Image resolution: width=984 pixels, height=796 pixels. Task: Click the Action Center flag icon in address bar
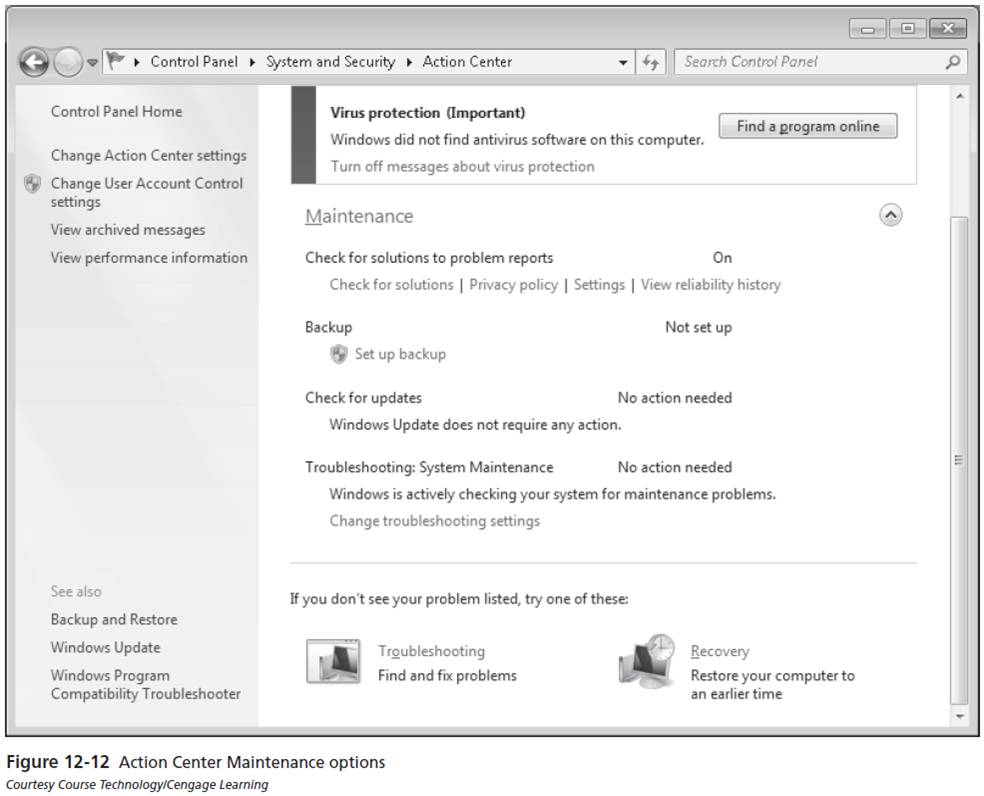[x=115, y=61]
